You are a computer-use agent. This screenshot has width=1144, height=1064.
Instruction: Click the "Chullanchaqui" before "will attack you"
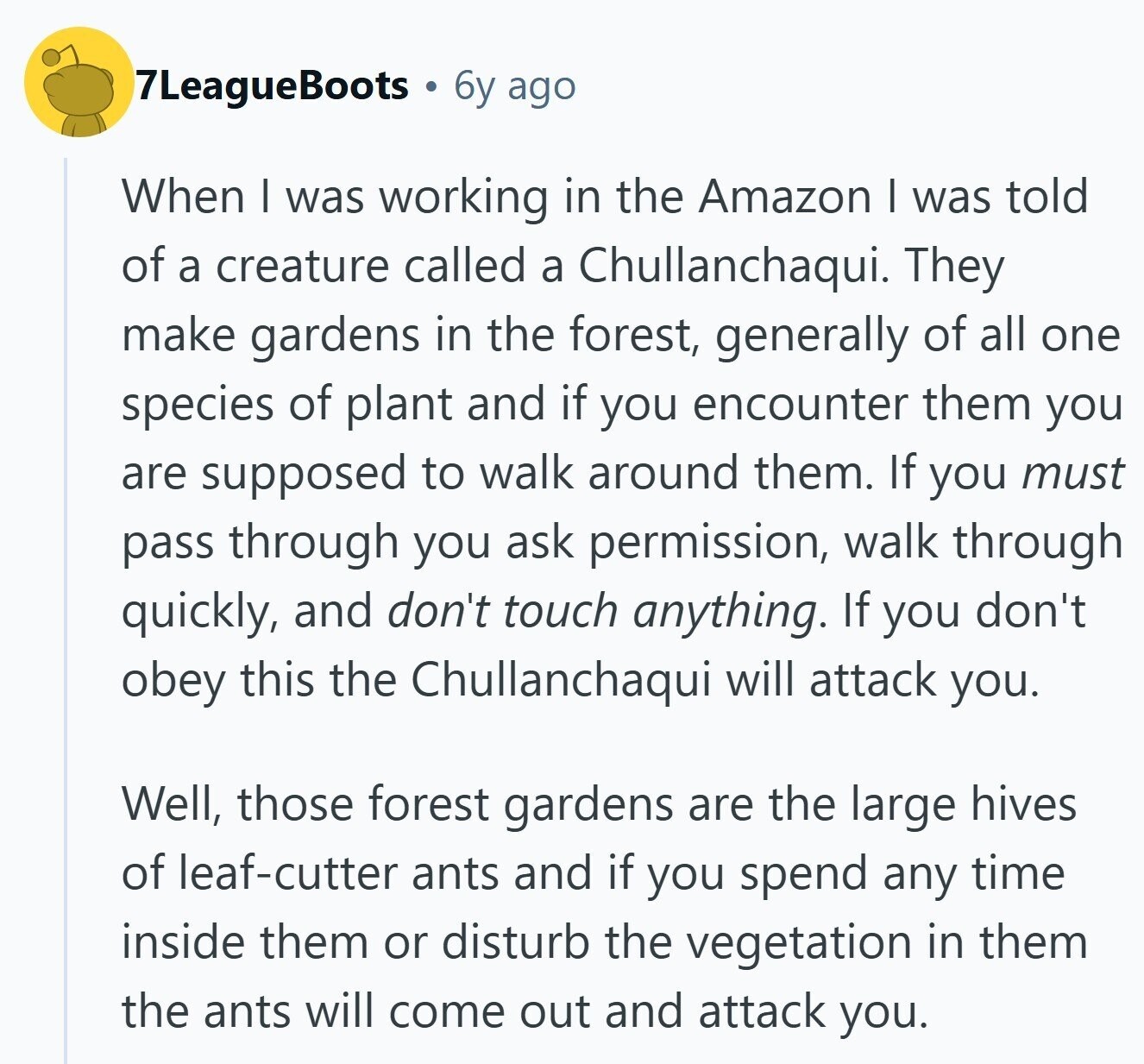pos(561,680)
